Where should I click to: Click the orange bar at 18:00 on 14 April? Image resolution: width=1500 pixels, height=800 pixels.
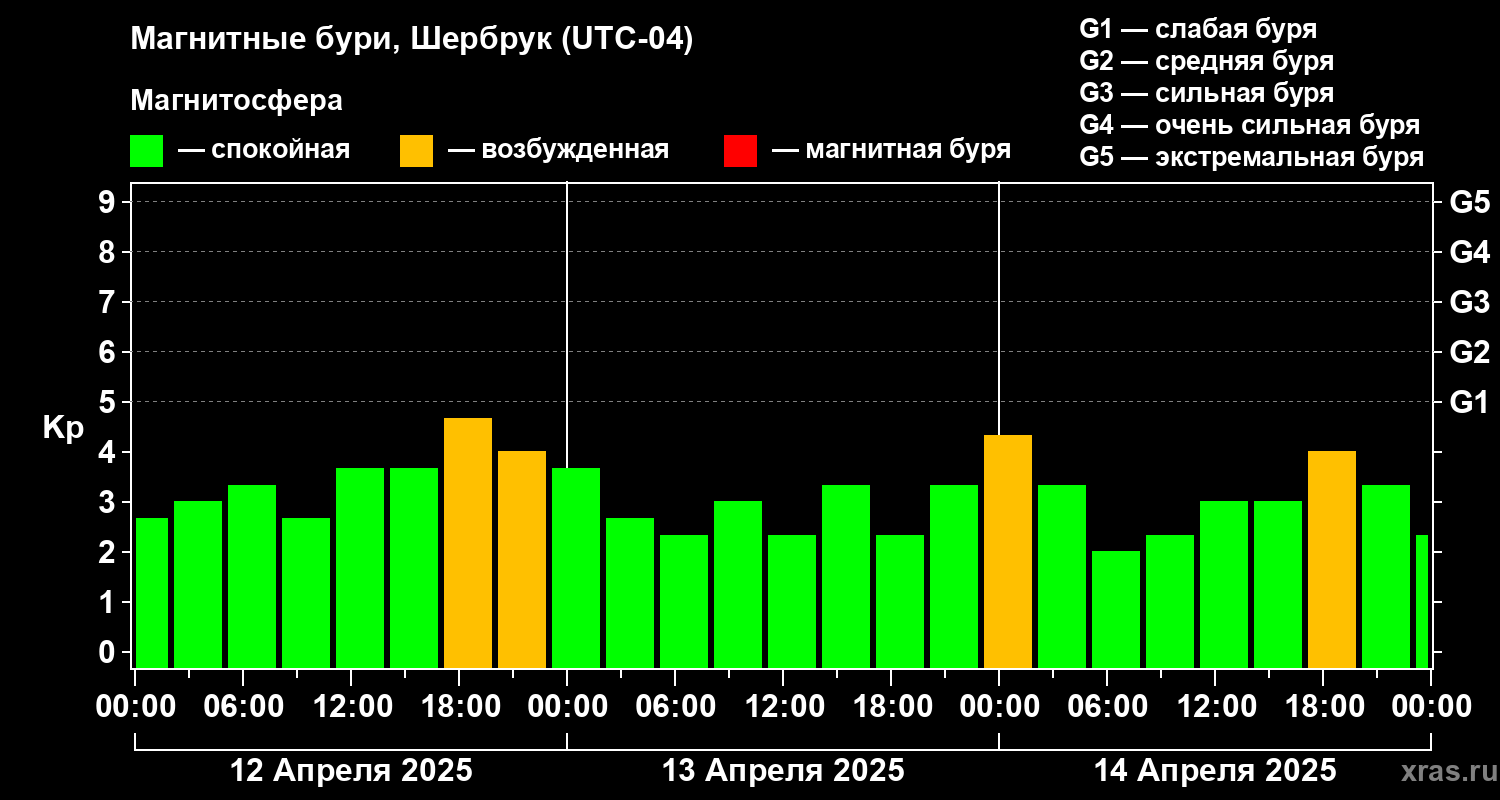point(1332,560)
